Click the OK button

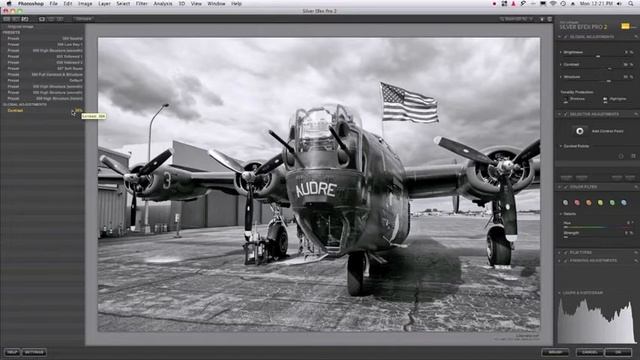(x=618, y=352)
